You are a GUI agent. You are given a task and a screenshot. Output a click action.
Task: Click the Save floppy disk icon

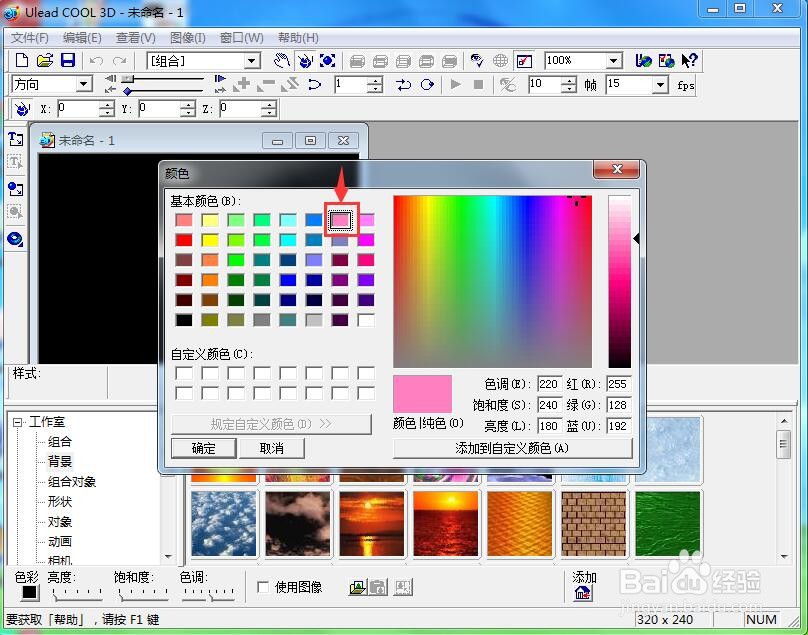click(68, 60)
